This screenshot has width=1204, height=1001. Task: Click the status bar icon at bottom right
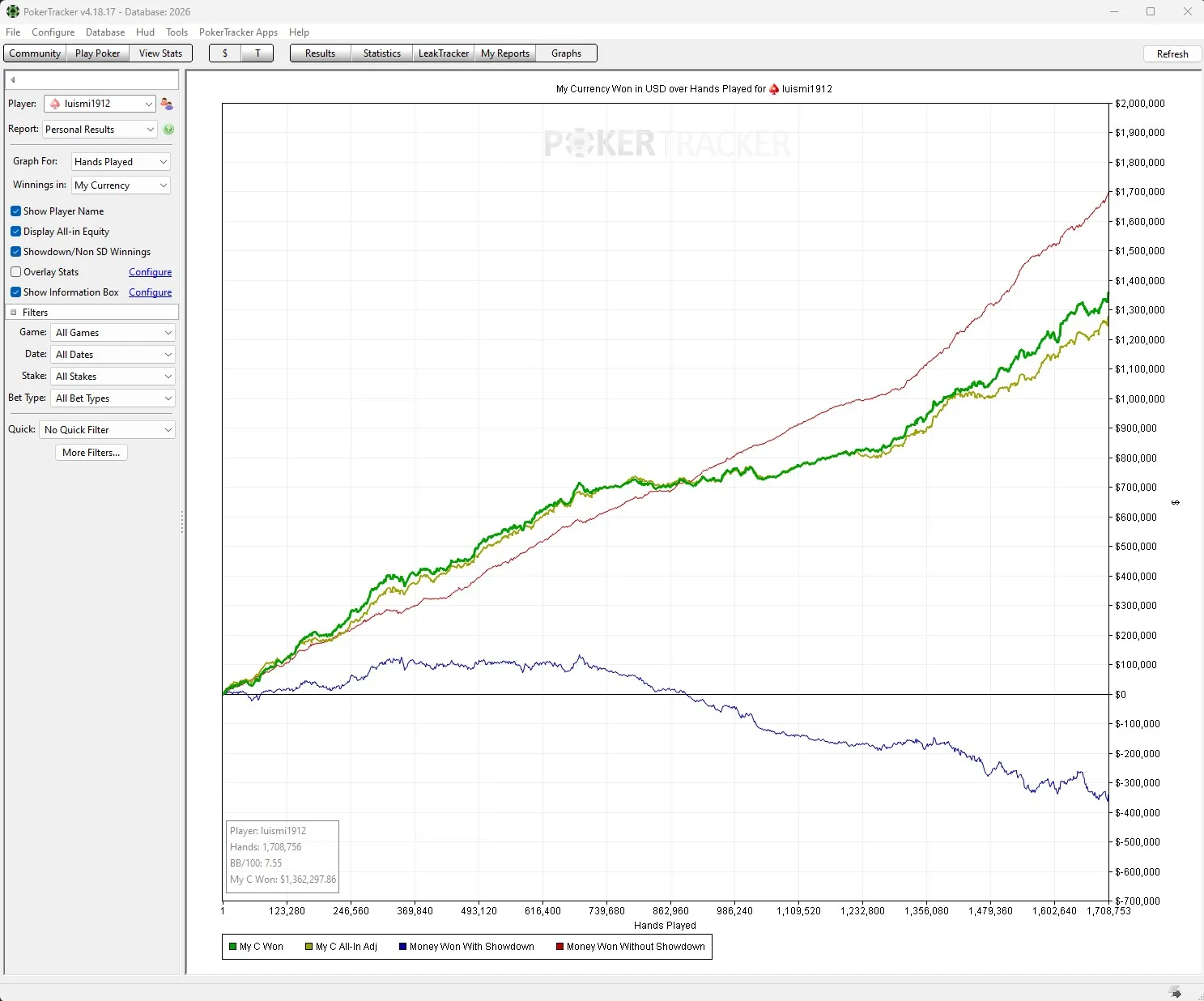click(1176, 992)
